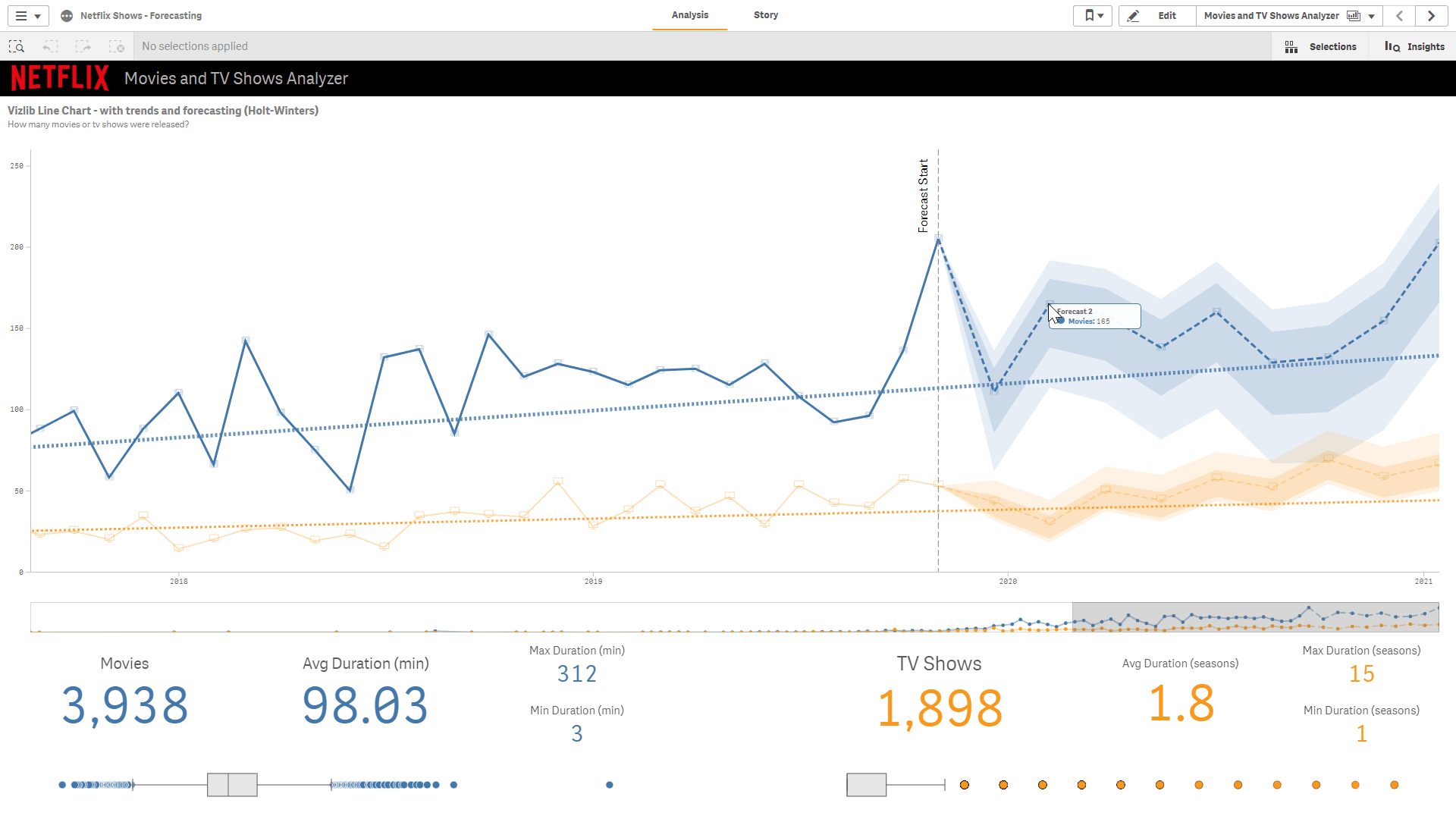Screen dimensions: 1456x819
Task: Step back in selections
Action: [50, 46]
